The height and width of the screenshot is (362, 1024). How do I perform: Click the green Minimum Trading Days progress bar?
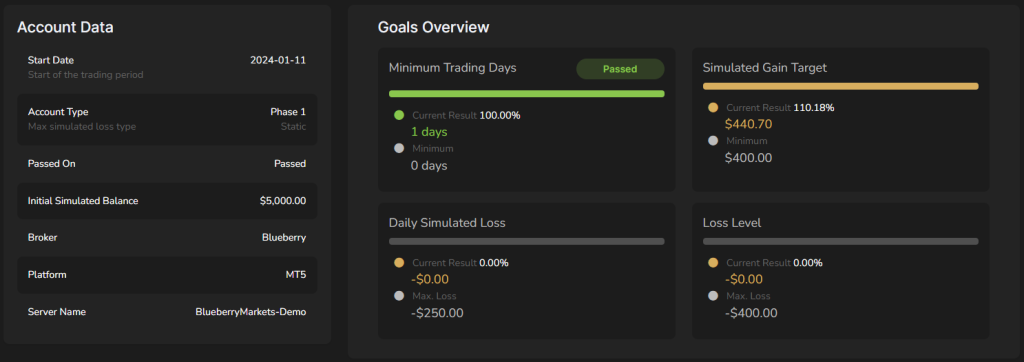(526, 94)
